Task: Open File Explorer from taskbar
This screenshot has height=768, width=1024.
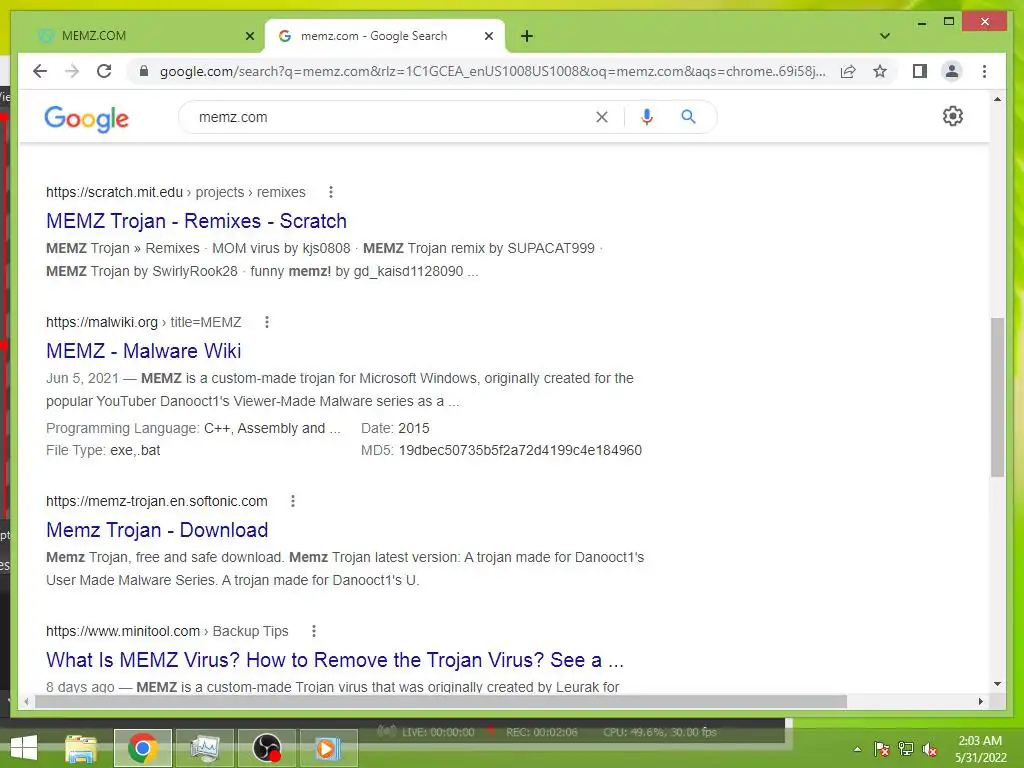Action: click(x=81, y=748)
